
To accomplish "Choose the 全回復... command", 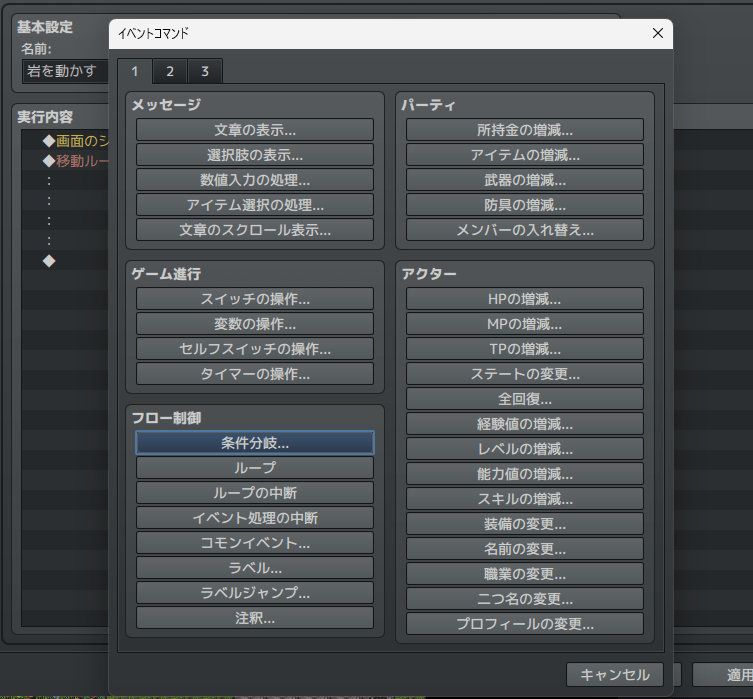I will point(525,398).
